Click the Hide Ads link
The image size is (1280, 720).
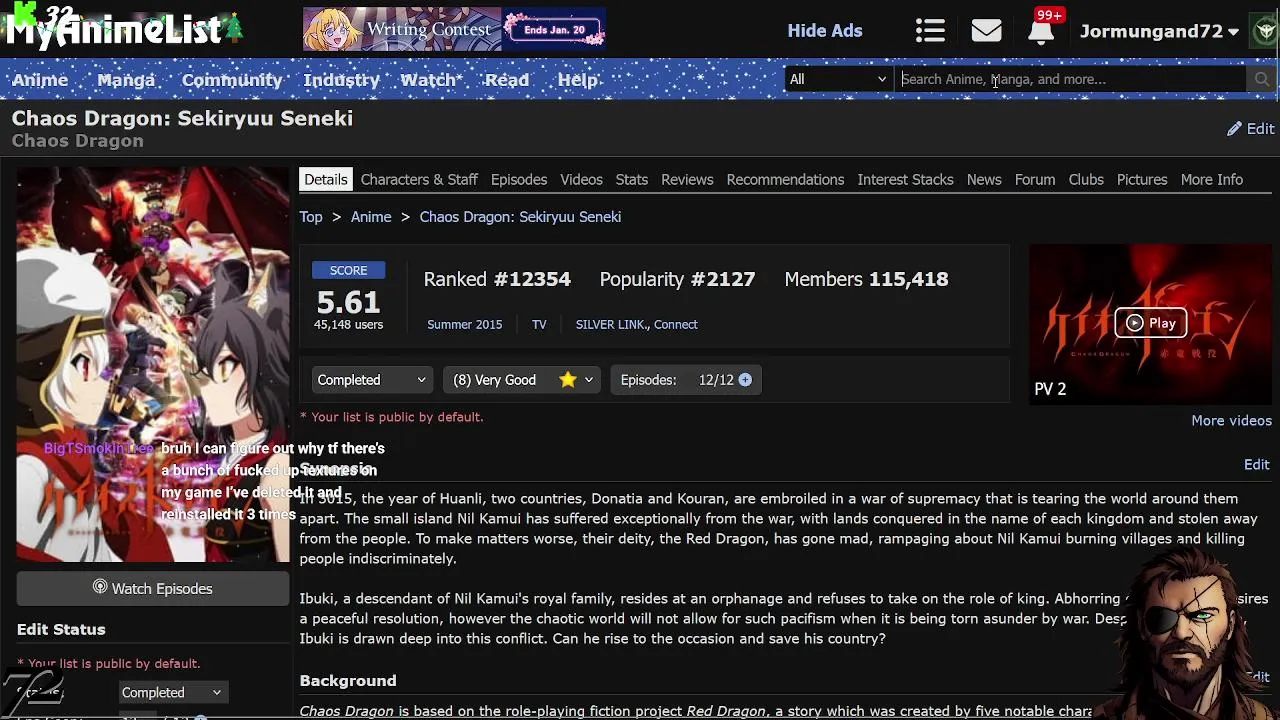tap(825, 31)
